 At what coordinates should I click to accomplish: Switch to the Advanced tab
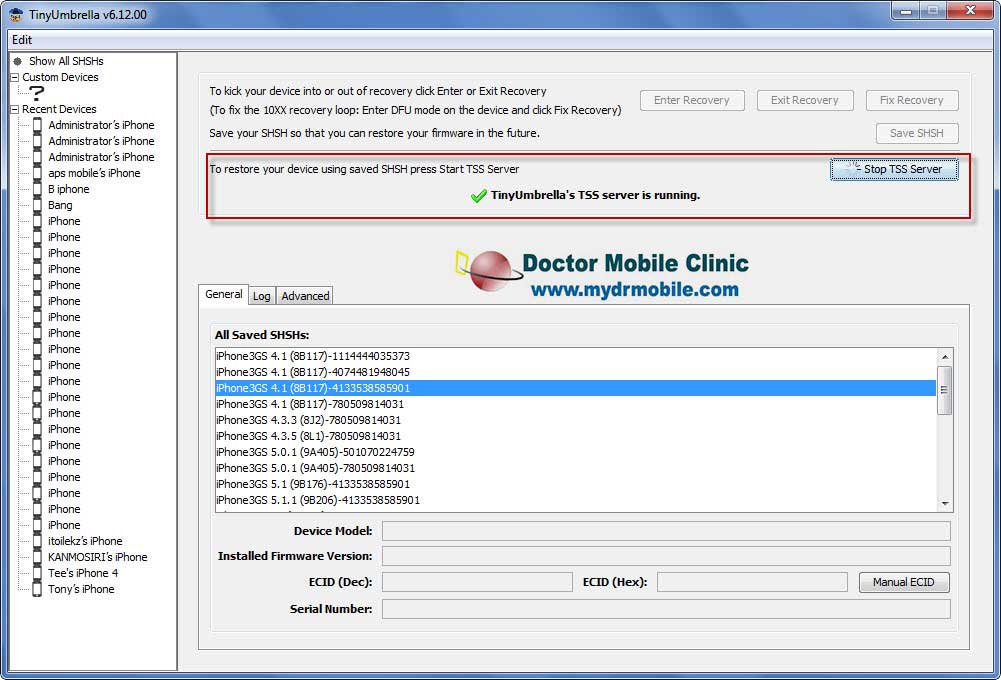pyautogui.click(x=305, y=296)
